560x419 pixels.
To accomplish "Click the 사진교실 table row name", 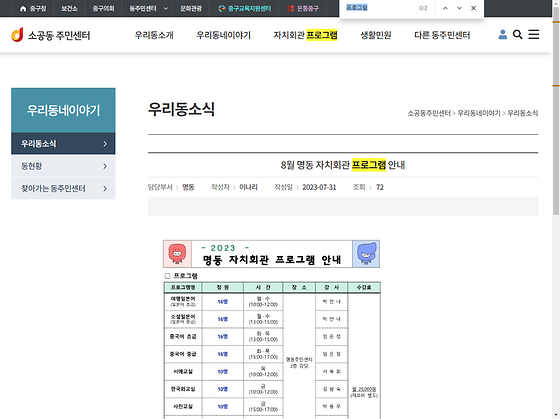I will 183,406.
